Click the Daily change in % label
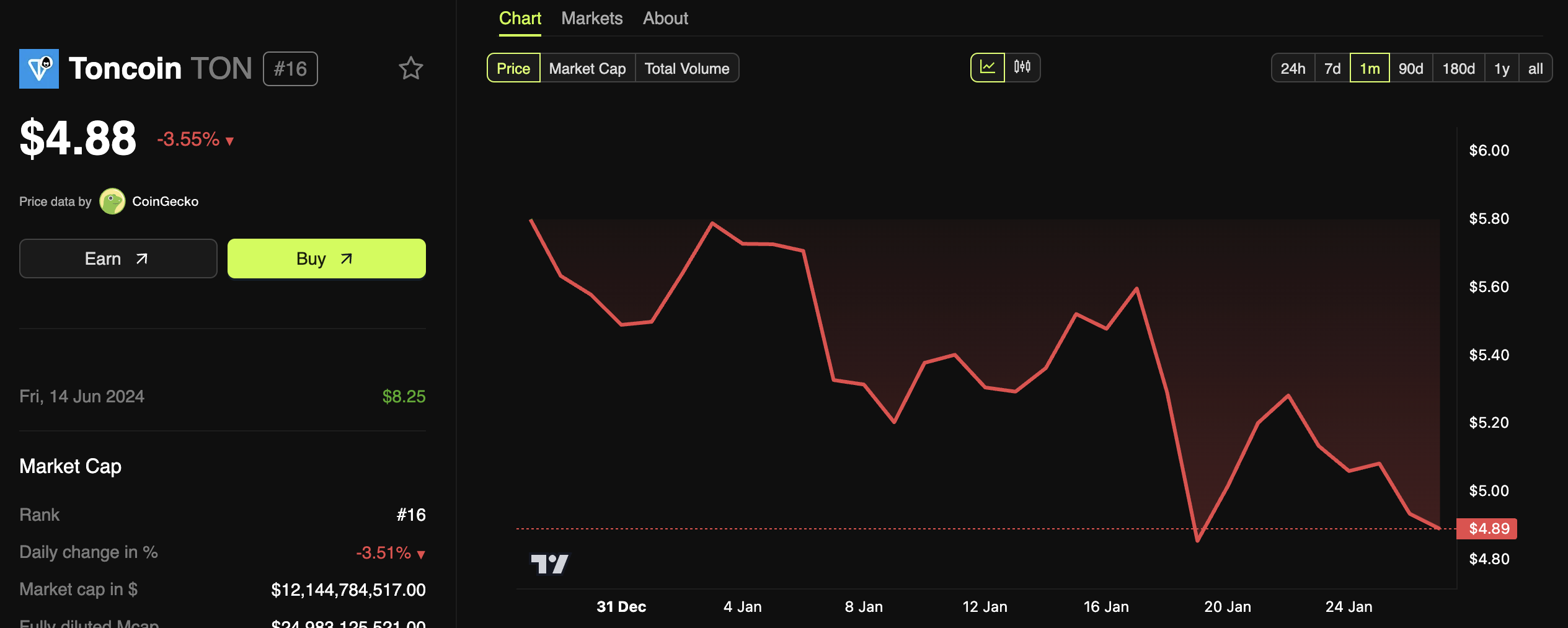 [89, 552]
